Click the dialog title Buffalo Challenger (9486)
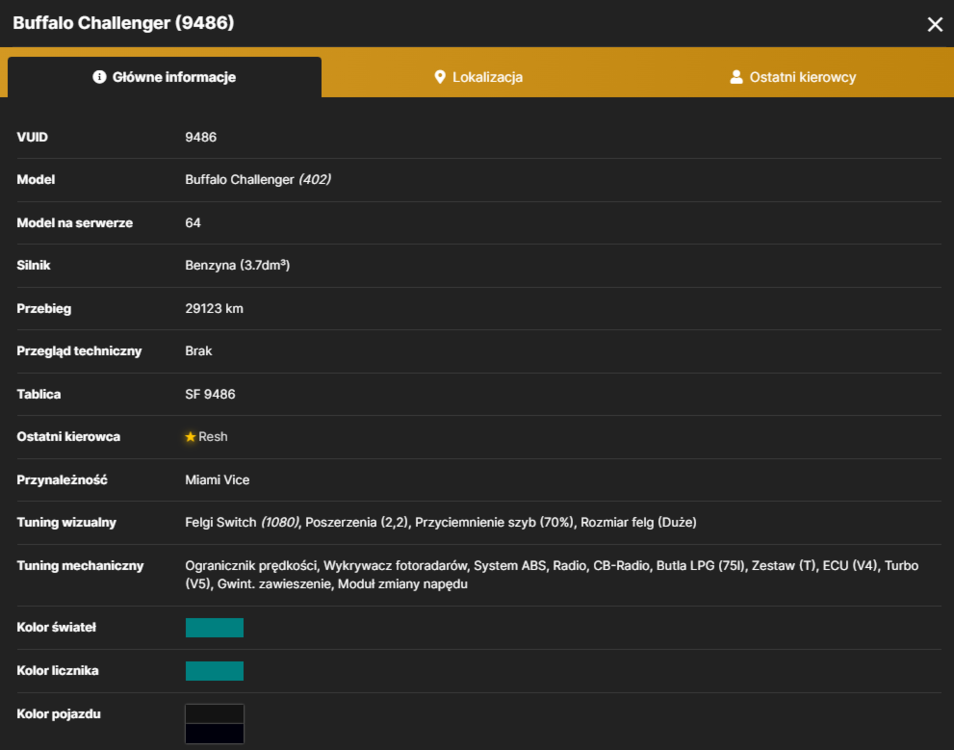Screen dimensions: 954x750 click(124, 23)
